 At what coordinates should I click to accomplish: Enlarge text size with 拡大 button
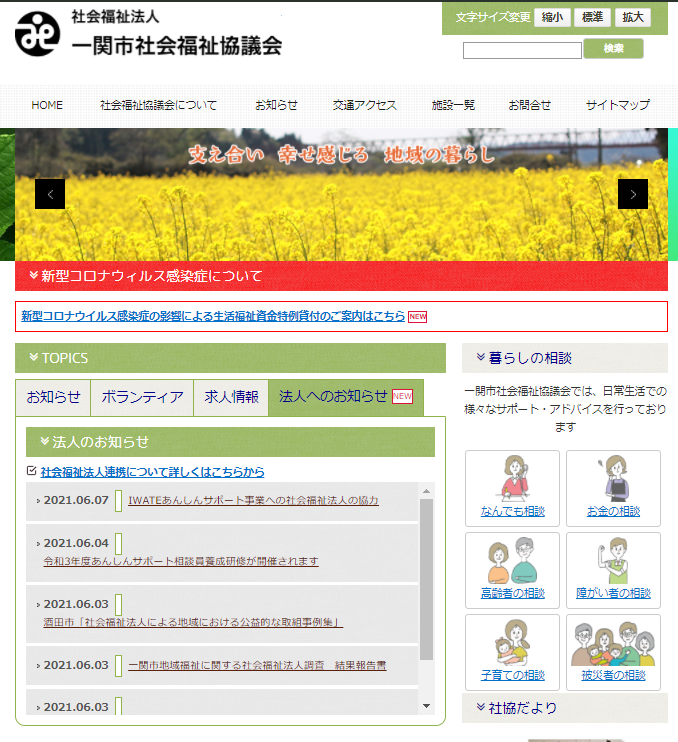click(633, 18)
